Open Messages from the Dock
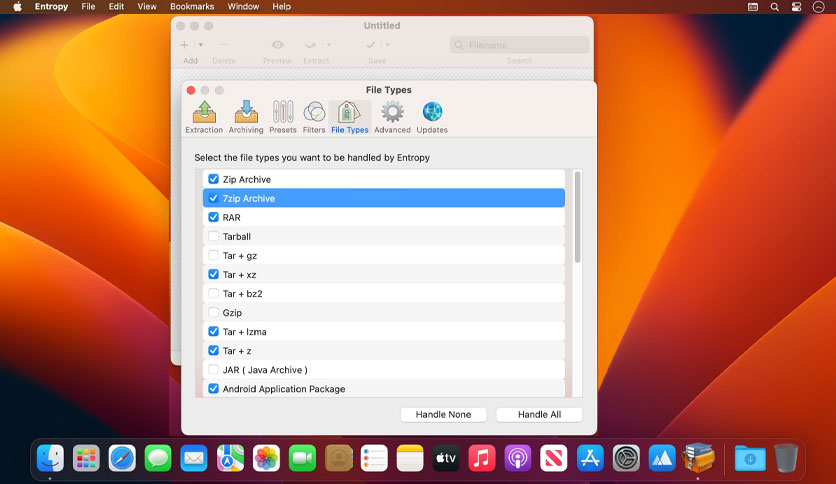836x484 pixels. point(158,458)
